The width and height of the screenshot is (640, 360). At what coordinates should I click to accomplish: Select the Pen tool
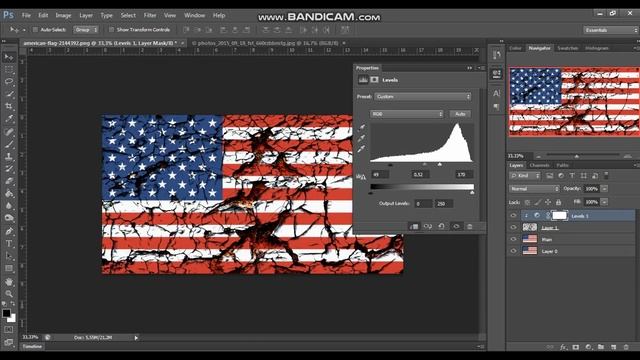tap(9, 231)
